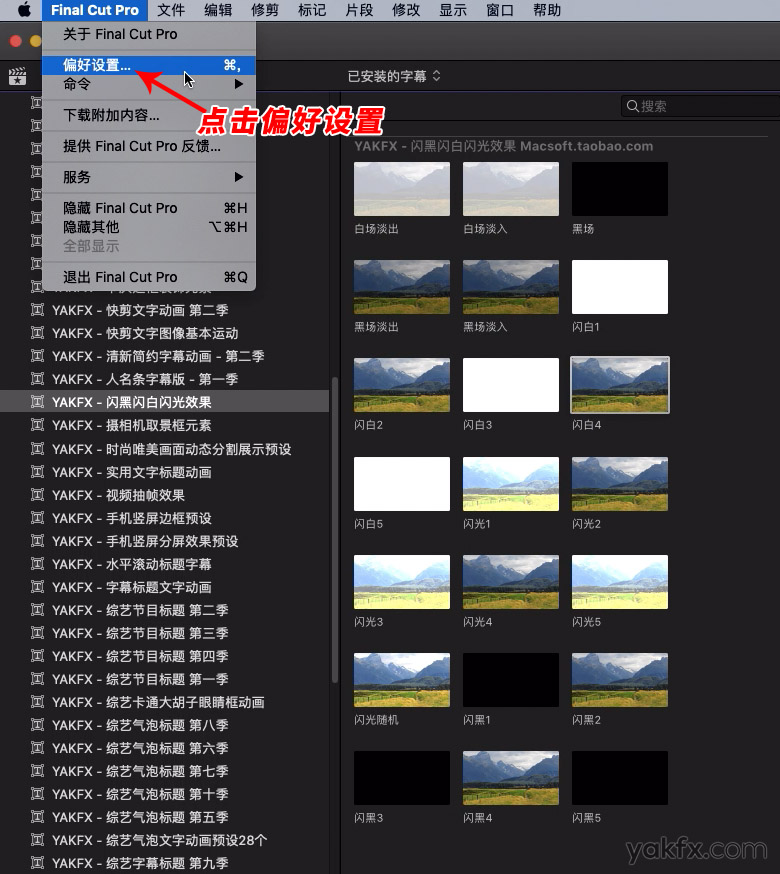Select the 闪黑4 thumbnail

(x=511, y=778)
